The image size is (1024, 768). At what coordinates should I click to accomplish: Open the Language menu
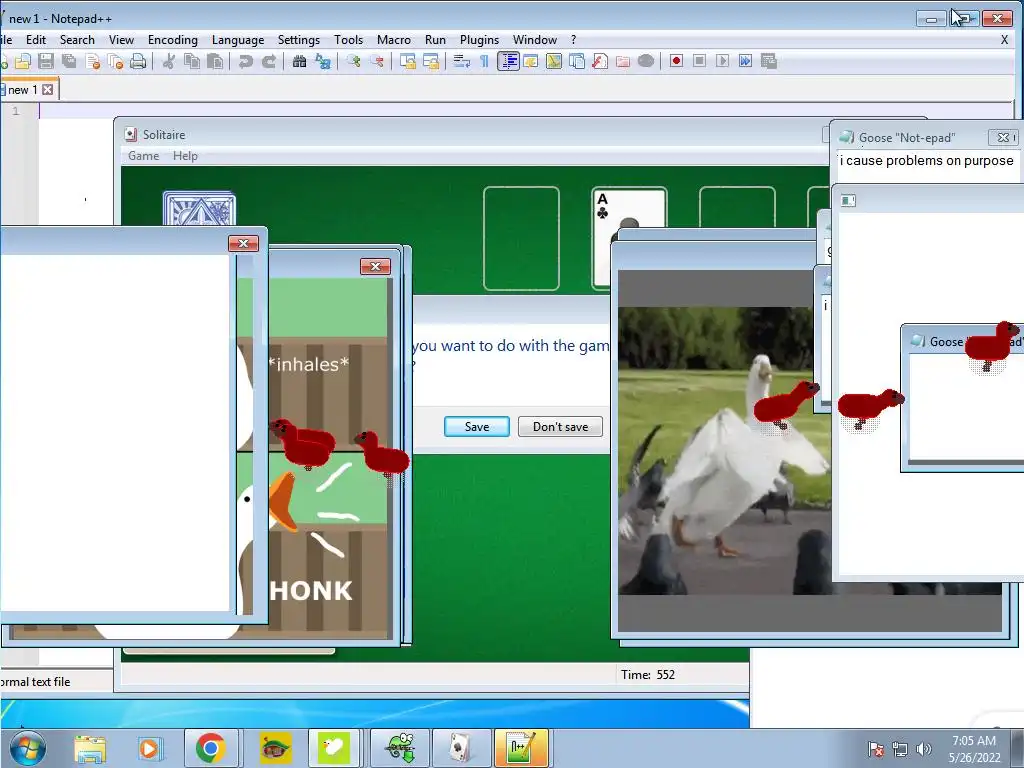[x=238, y=40]
